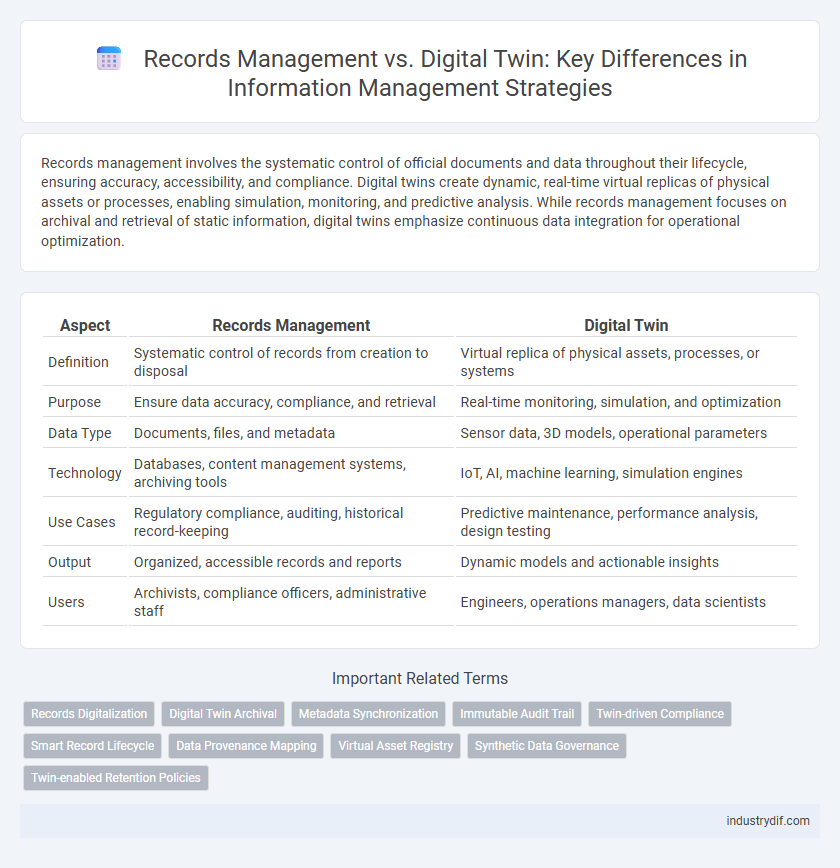Click the Data Type row label
The image size is (840, 868).
click(80, 433)
